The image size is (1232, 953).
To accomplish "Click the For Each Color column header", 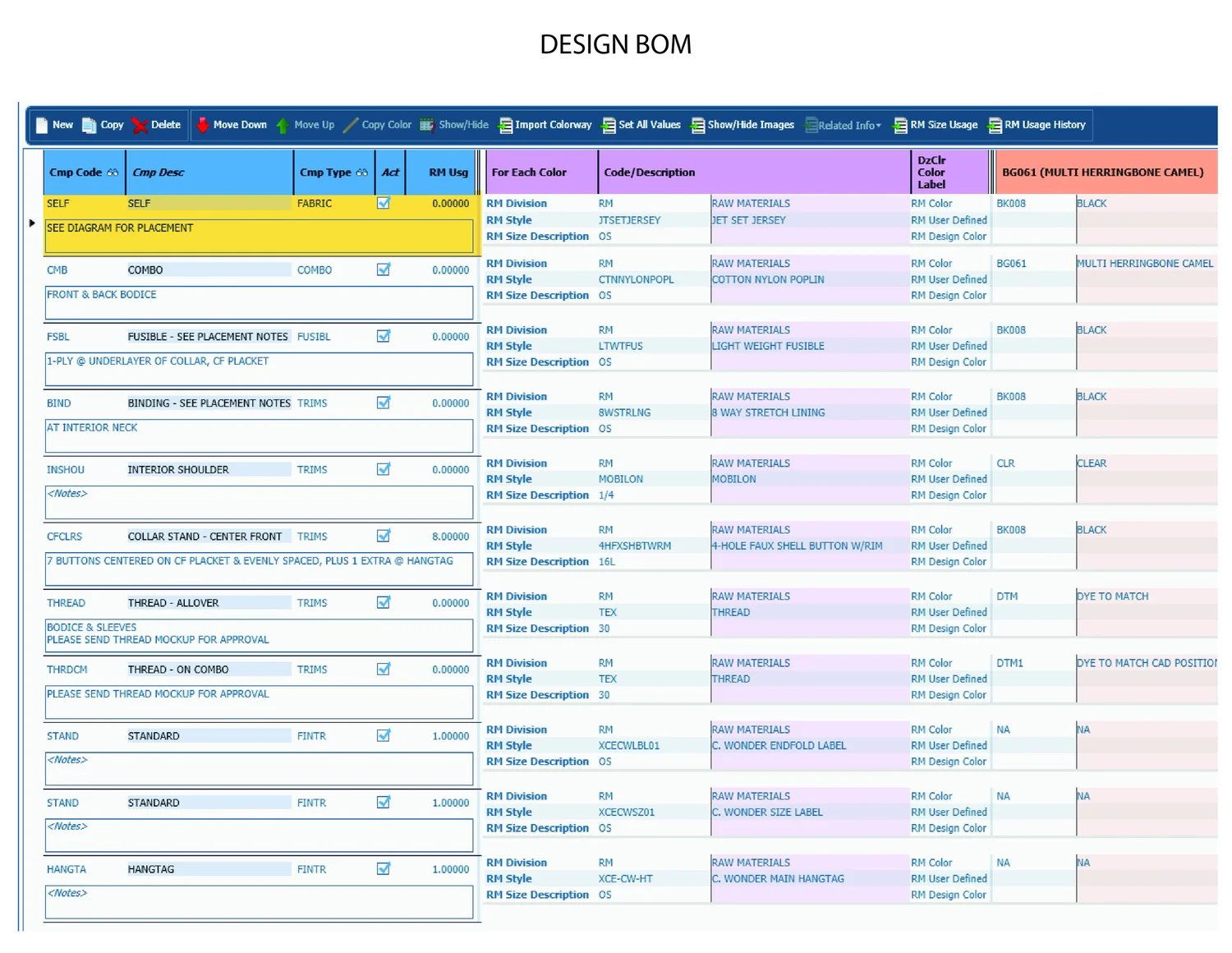I will [542, 173].
